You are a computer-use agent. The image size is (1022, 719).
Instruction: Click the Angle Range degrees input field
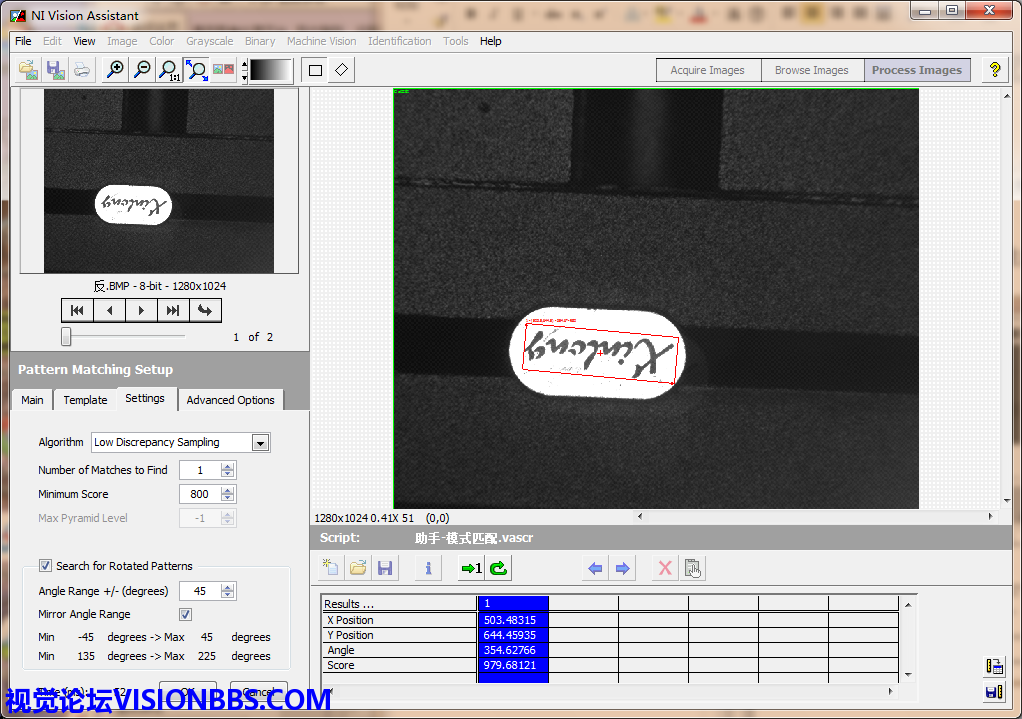tap(199, 591)
